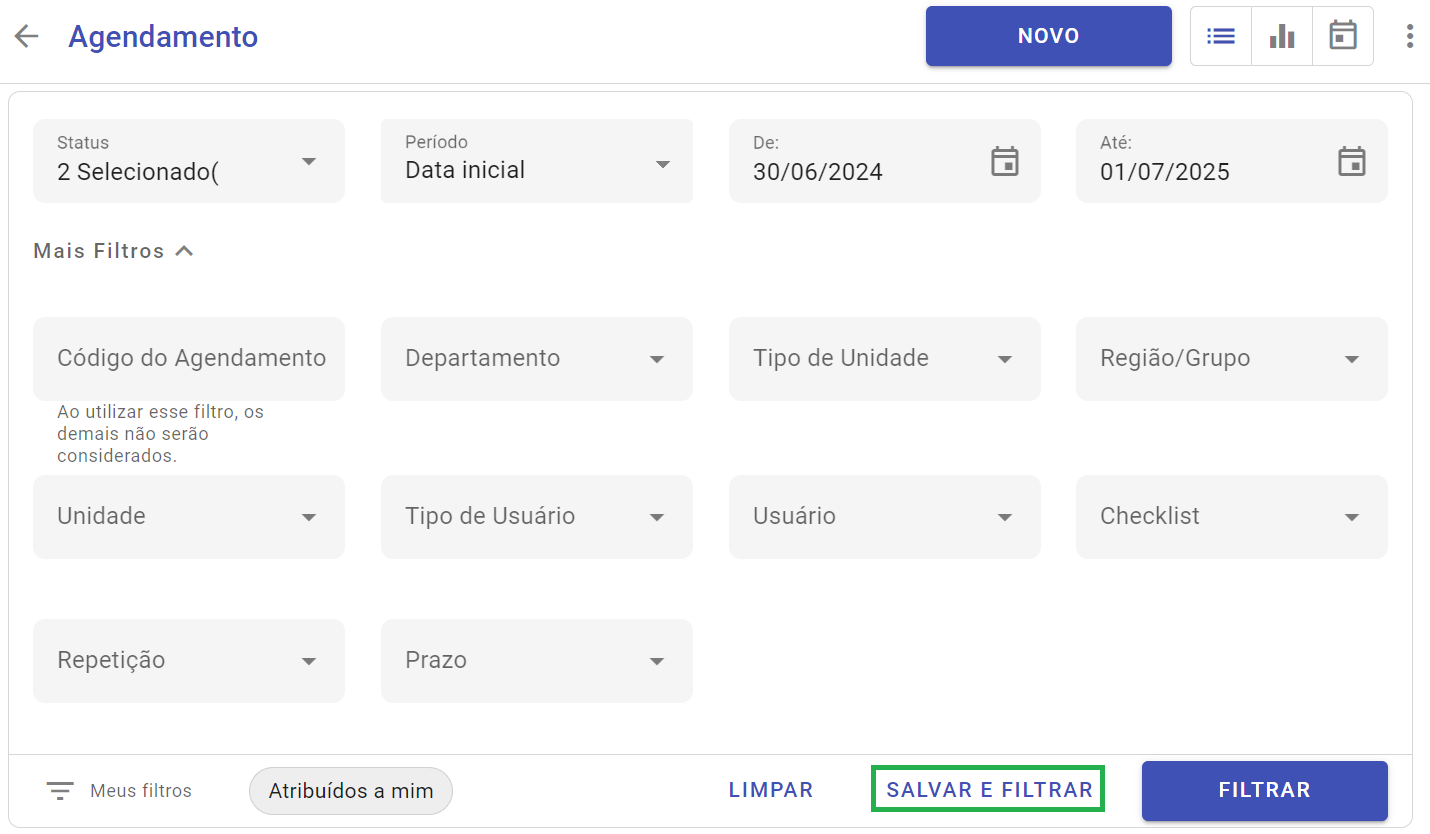
Task: Switch to list view
Action: click(1220, 35)
